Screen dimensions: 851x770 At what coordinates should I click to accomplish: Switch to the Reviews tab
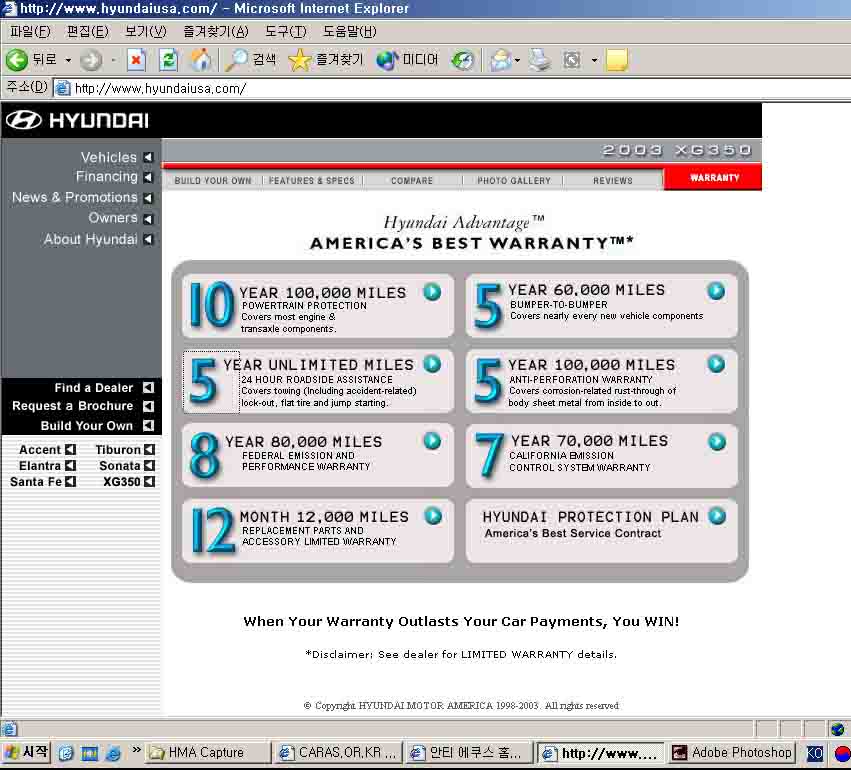click(613, 181)
